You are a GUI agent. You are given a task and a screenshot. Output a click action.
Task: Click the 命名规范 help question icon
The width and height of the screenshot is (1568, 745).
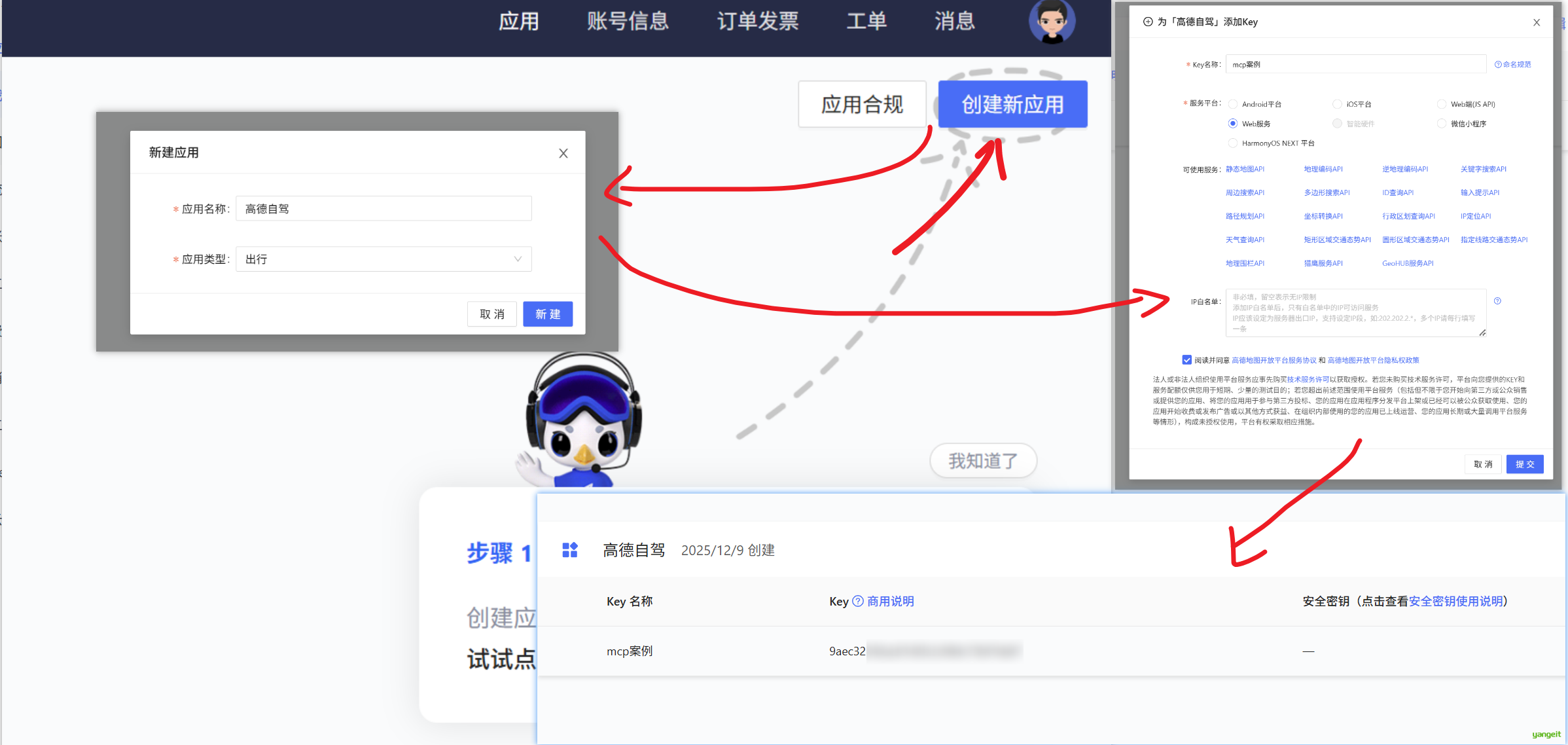pyautogui.click(x=1498, y=64)
